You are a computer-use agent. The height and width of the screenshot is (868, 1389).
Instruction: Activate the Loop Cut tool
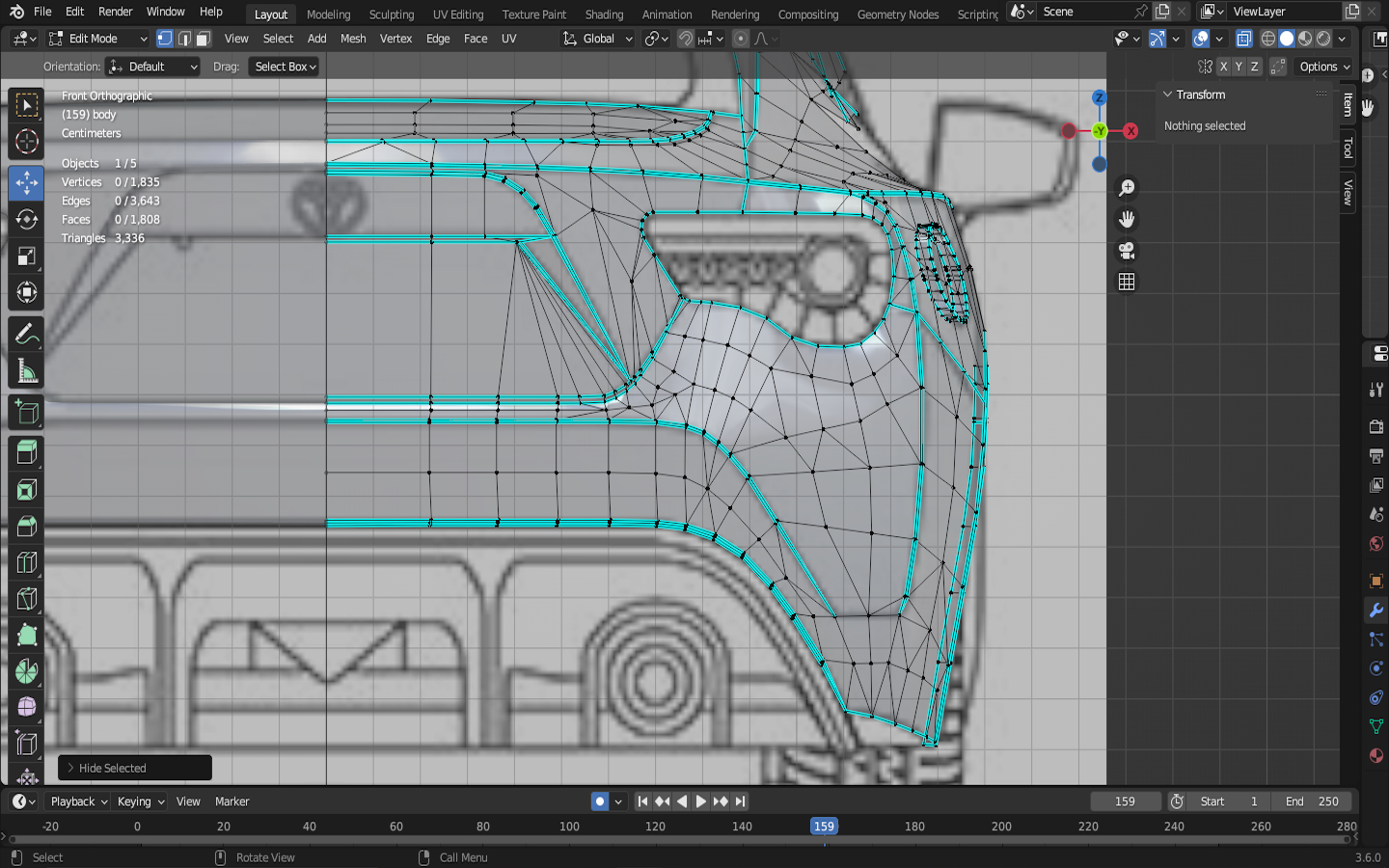[26, 562]
